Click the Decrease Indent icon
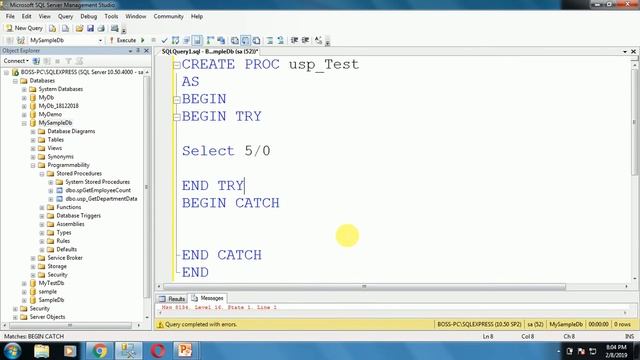 pos(294,40)
